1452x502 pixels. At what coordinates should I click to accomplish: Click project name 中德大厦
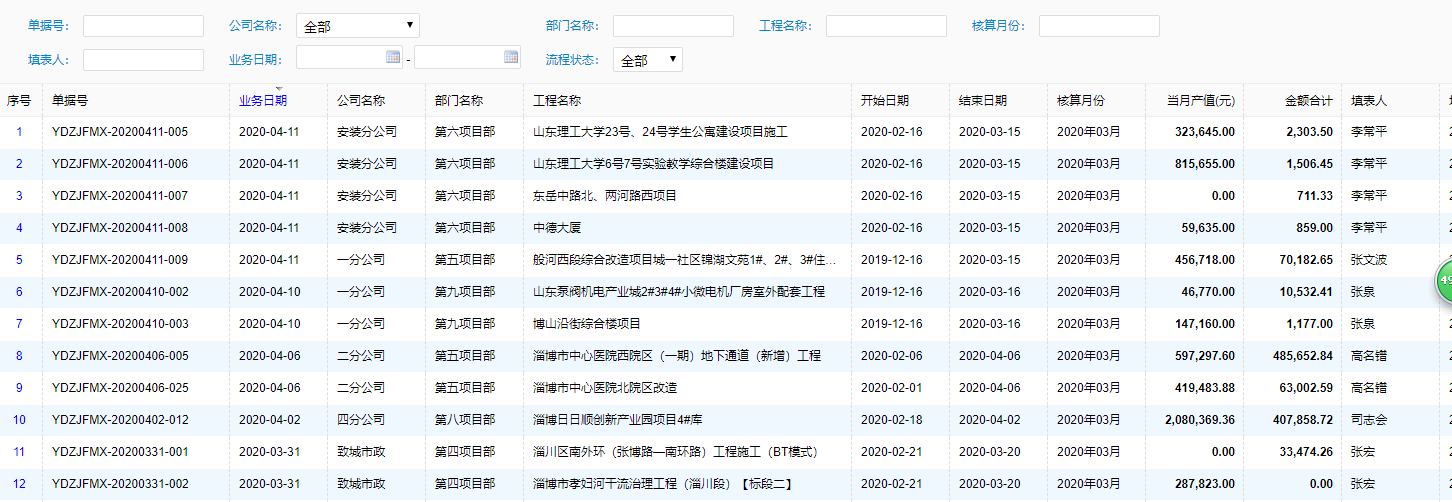(557, 228)
